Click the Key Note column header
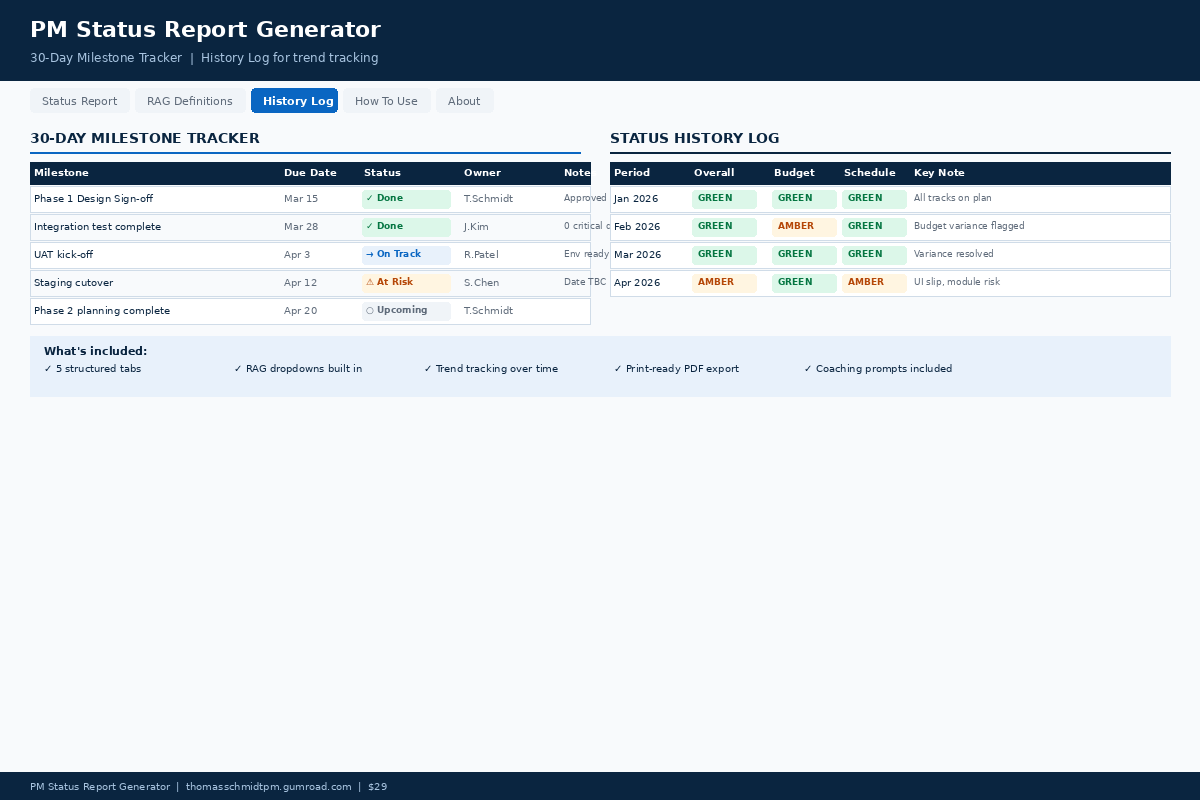This screenshot has width=1200, height=800. pyautogui.click(x=939, y=173)
